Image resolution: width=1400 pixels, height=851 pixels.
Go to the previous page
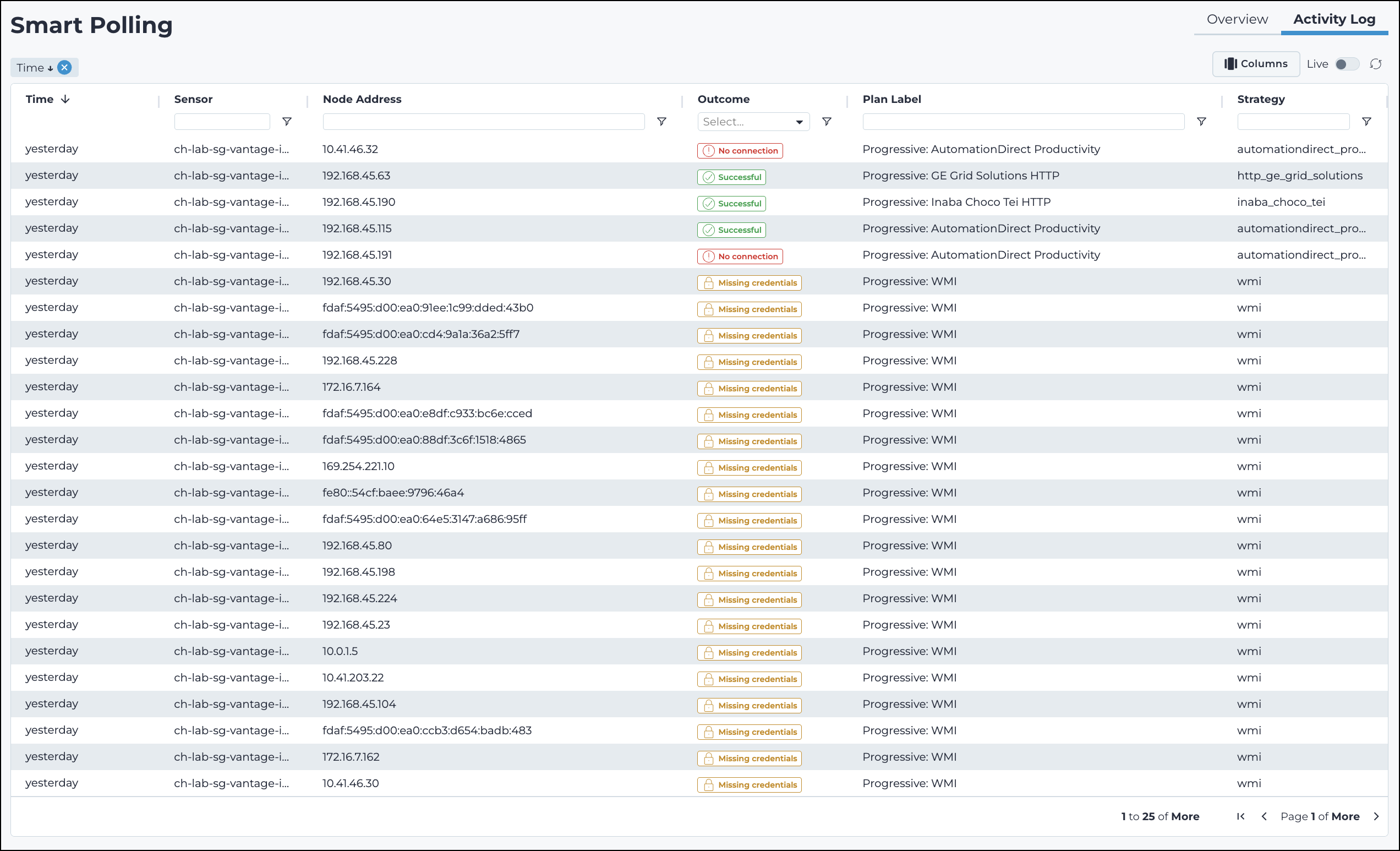(x=1264, y=816)
